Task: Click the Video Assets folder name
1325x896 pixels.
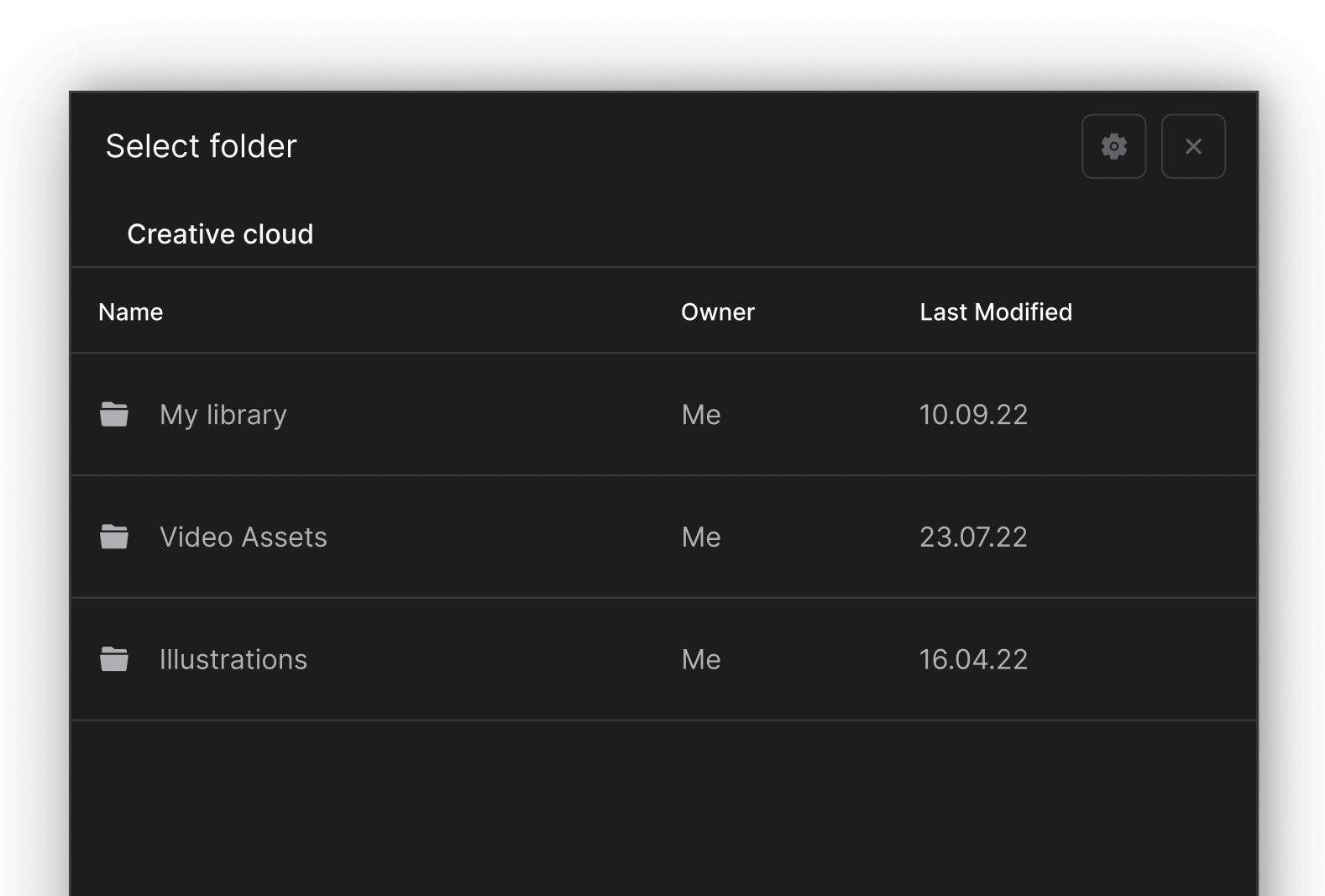Action: (x=244, y=537)
